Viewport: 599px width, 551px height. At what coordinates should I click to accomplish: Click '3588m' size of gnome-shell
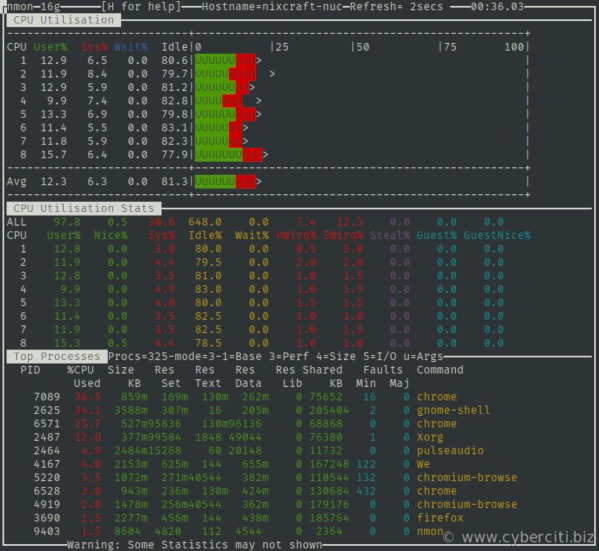tap(131, 410)
